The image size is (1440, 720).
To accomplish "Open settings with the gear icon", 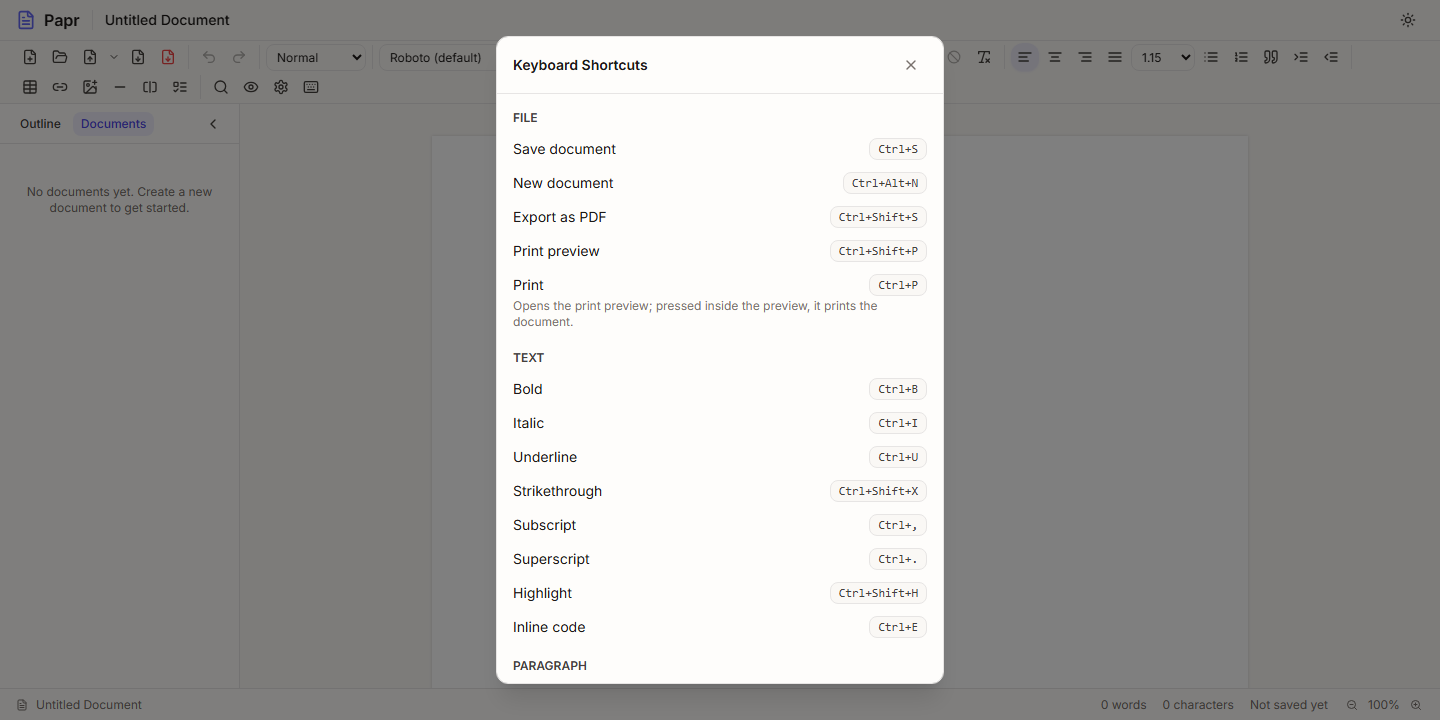I will 281,87.
